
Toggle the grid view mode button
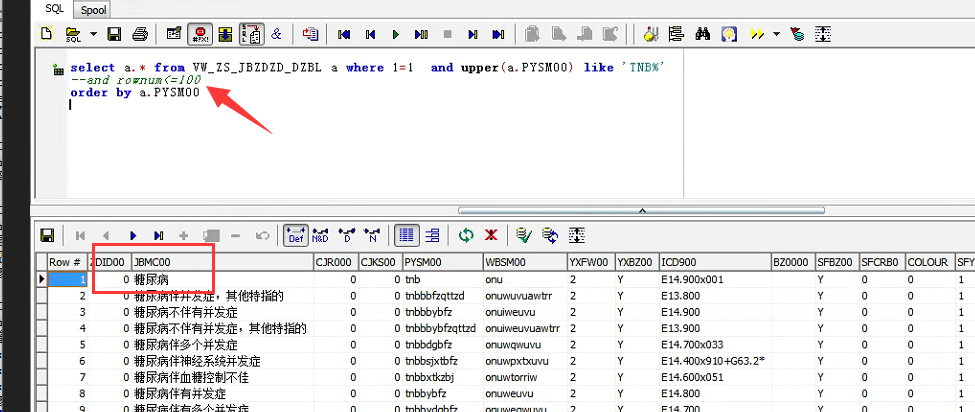pos(407,235)
